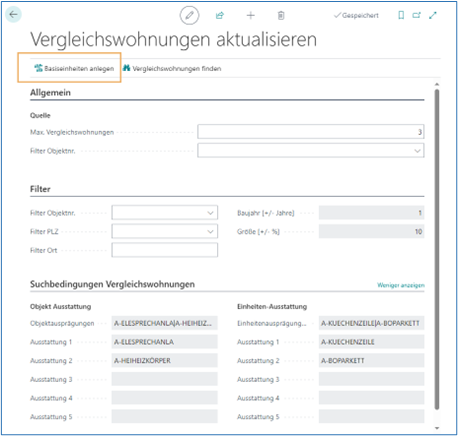Click empty Objekt Ausstattung 3 field
The height and width of the screenshot is (436, 458).
click(165, 379)
